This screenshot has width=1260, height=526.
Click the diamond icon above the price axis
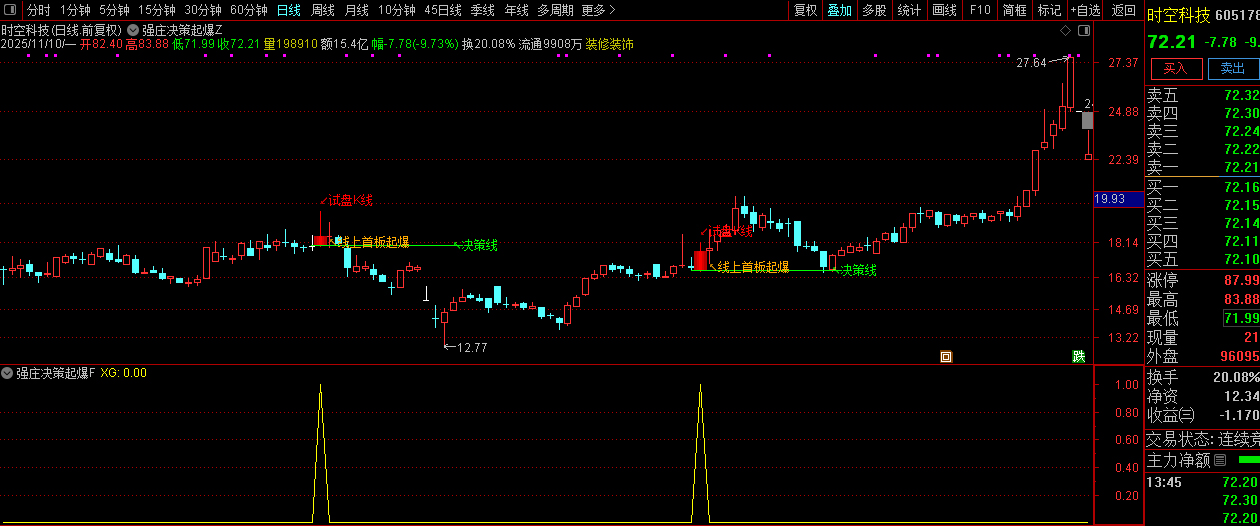tap(1066, 31)
